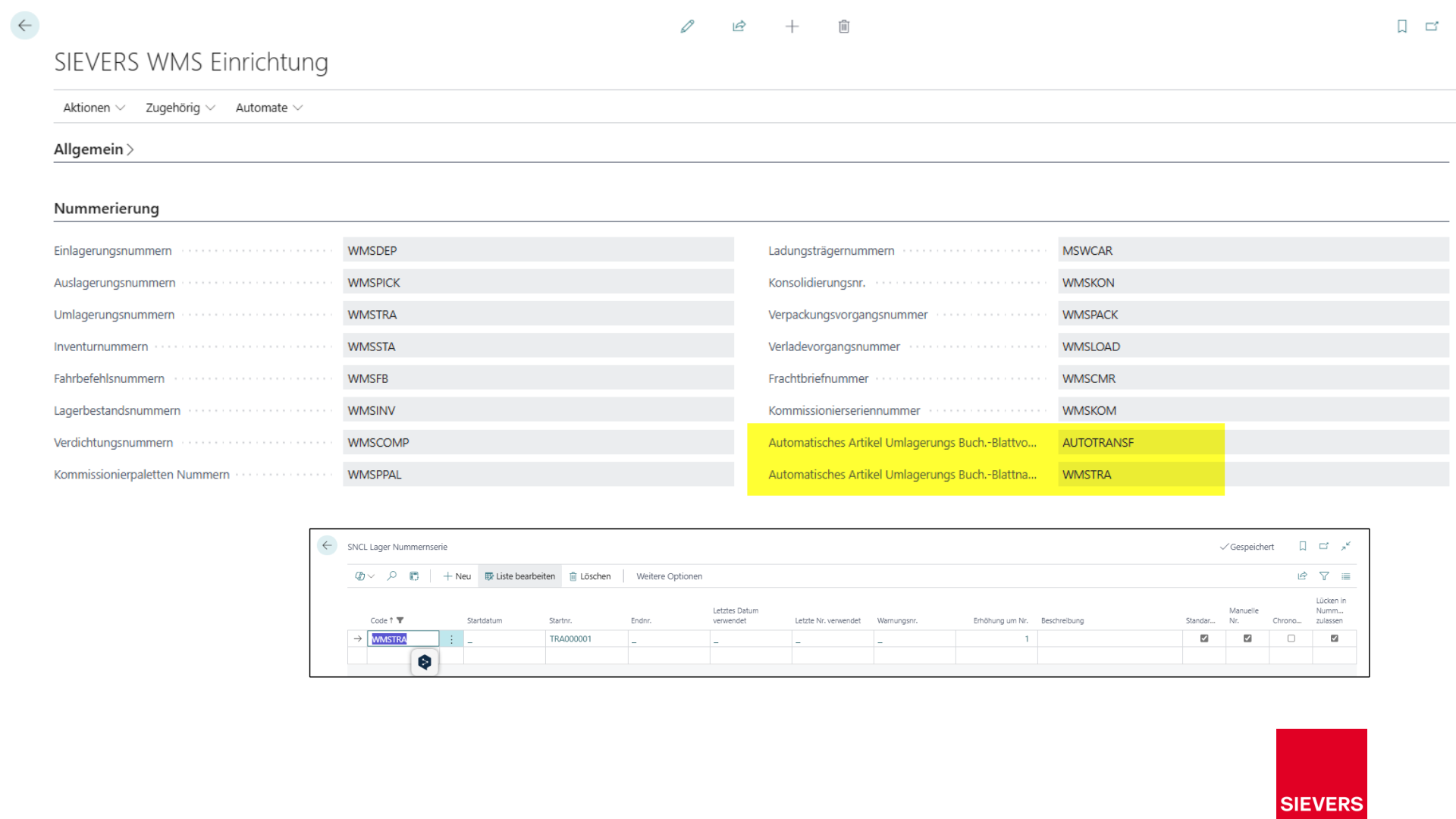Toggle Lücken in Nummern zulassen checkbox
1456x819 pixels.
point(1335,639)
